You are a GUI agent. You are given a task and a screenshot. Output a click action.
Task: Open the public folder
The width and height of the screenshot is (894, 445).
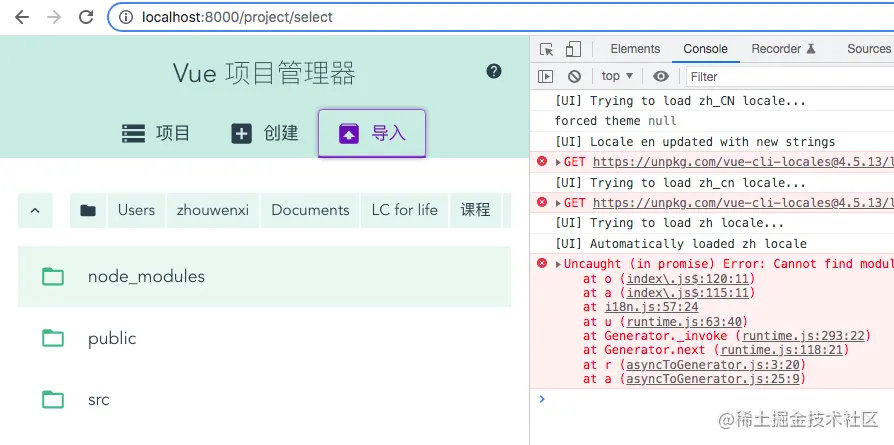pyautogui.click(x=265, y=338)
